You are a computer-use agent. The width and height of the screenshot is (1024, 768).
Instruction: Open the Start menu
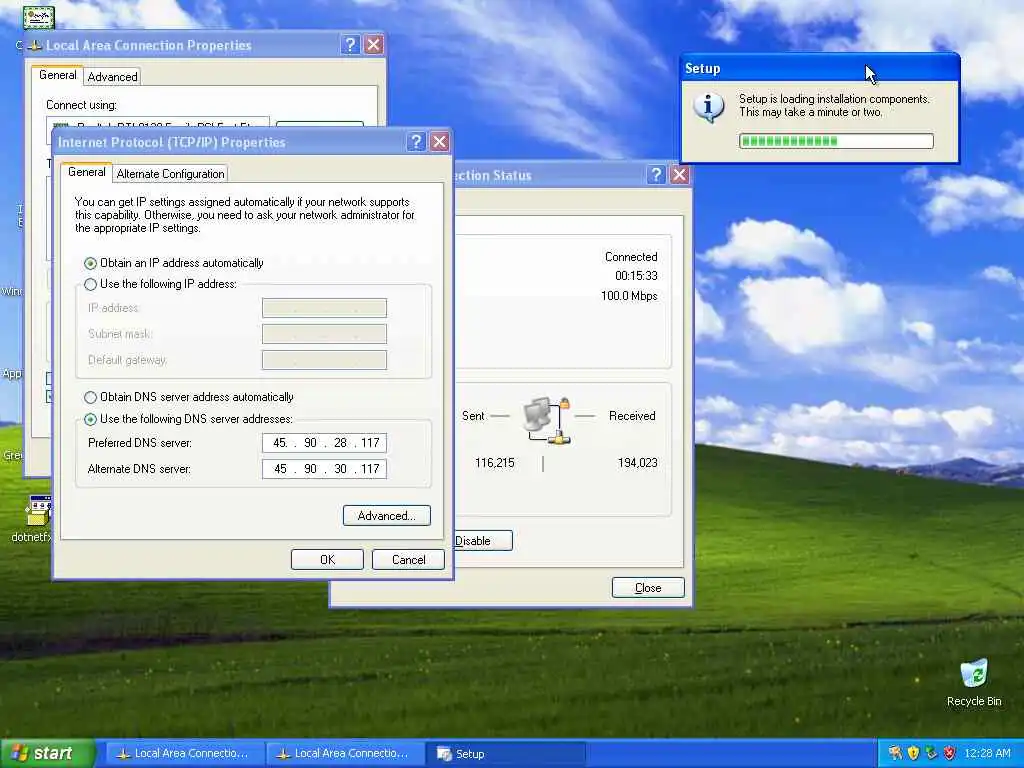pos(47,753)
